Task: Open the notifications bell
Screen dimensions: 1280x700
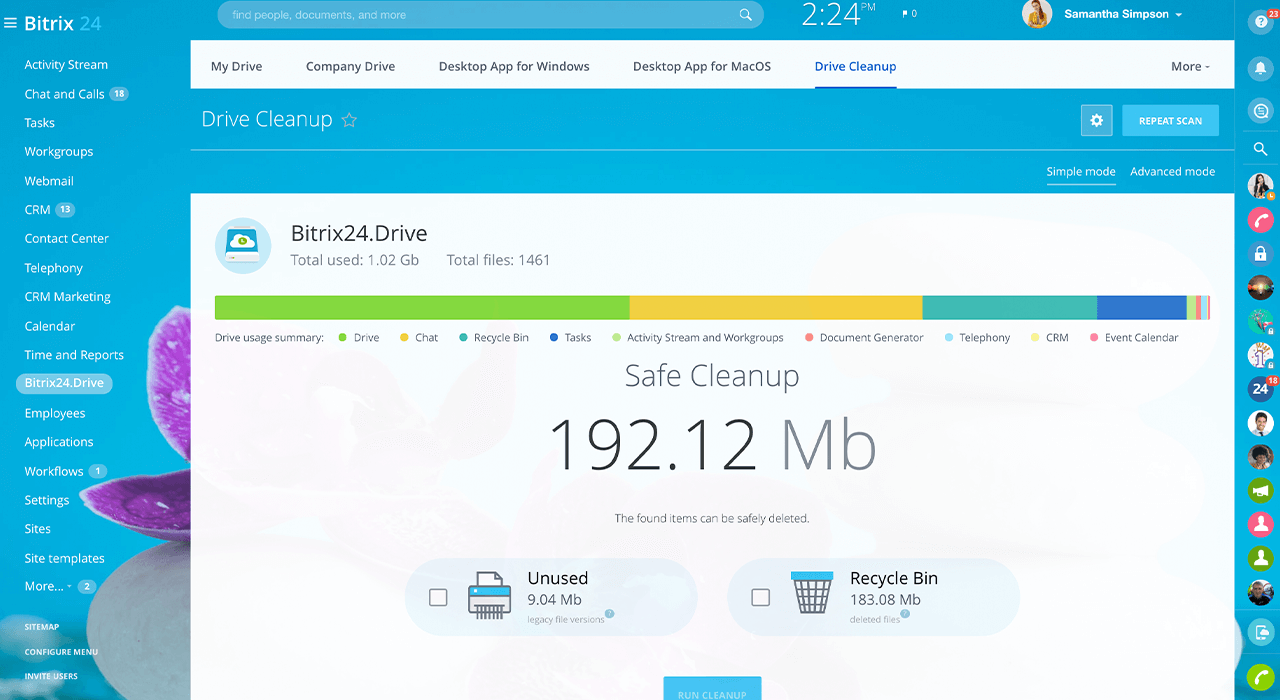Action: 1260,68
